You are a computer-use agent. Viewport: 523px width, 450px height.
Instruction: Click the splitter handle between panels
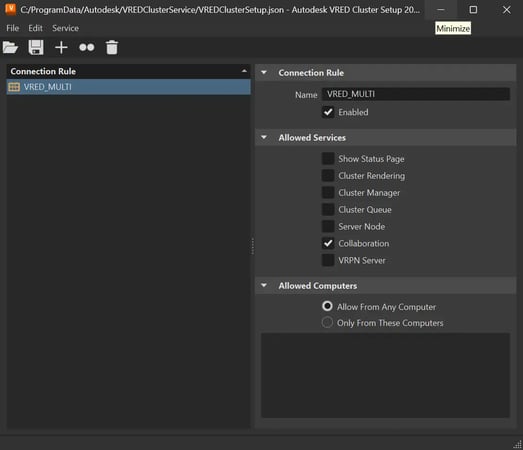[252, 246]
